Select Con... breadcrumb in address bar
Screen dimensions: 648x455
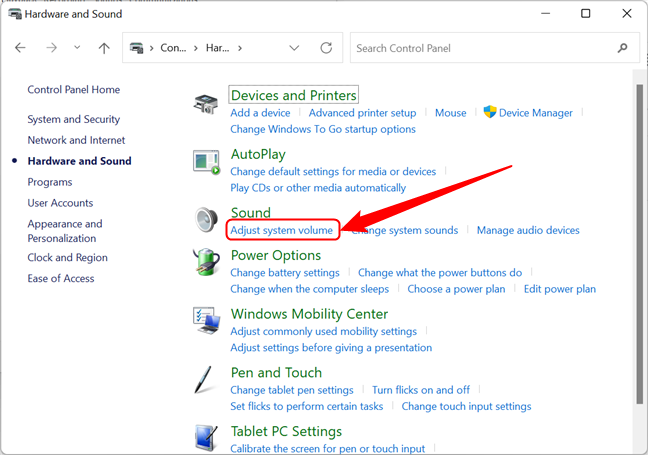[x=173, y=48]
